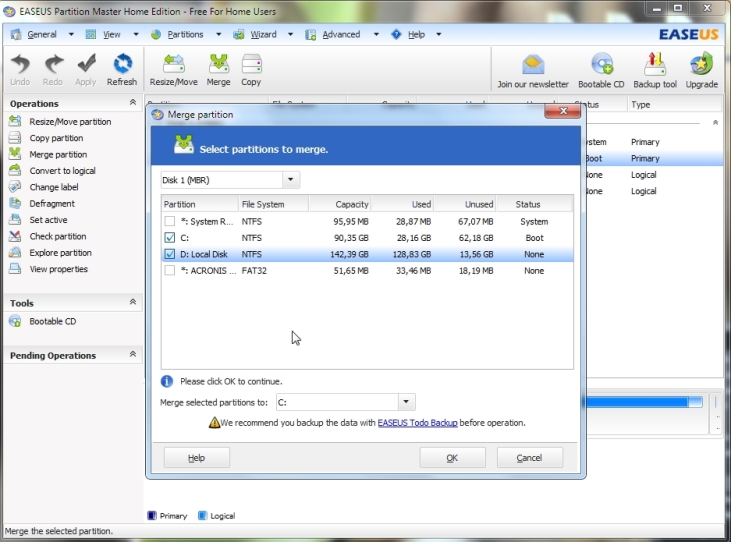Open the Wizard menu

(263, 34)
